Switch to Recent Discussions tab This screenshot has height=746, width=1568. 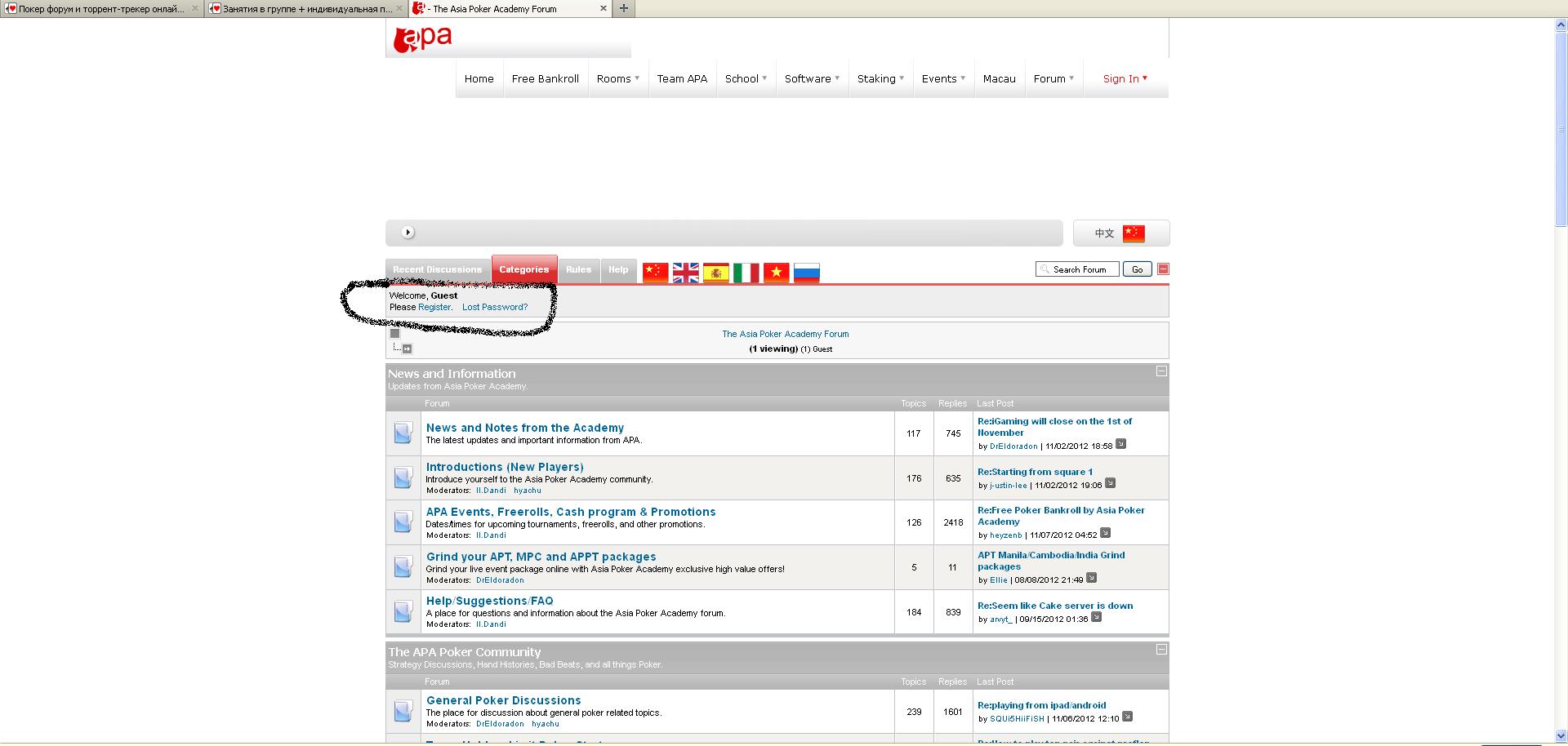[438, 269]
